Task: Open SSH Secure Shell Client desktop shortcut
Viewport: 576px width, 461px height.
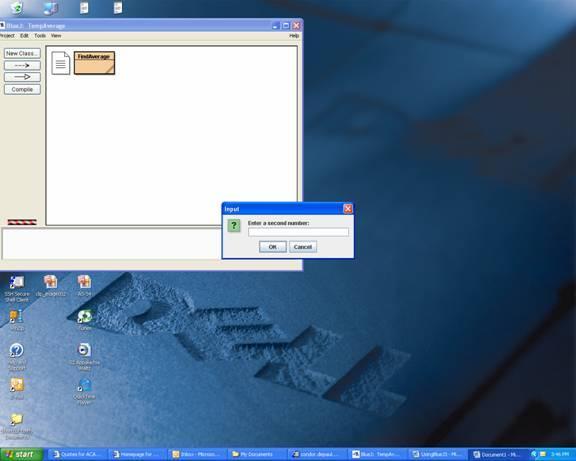Action: [17, 288]
